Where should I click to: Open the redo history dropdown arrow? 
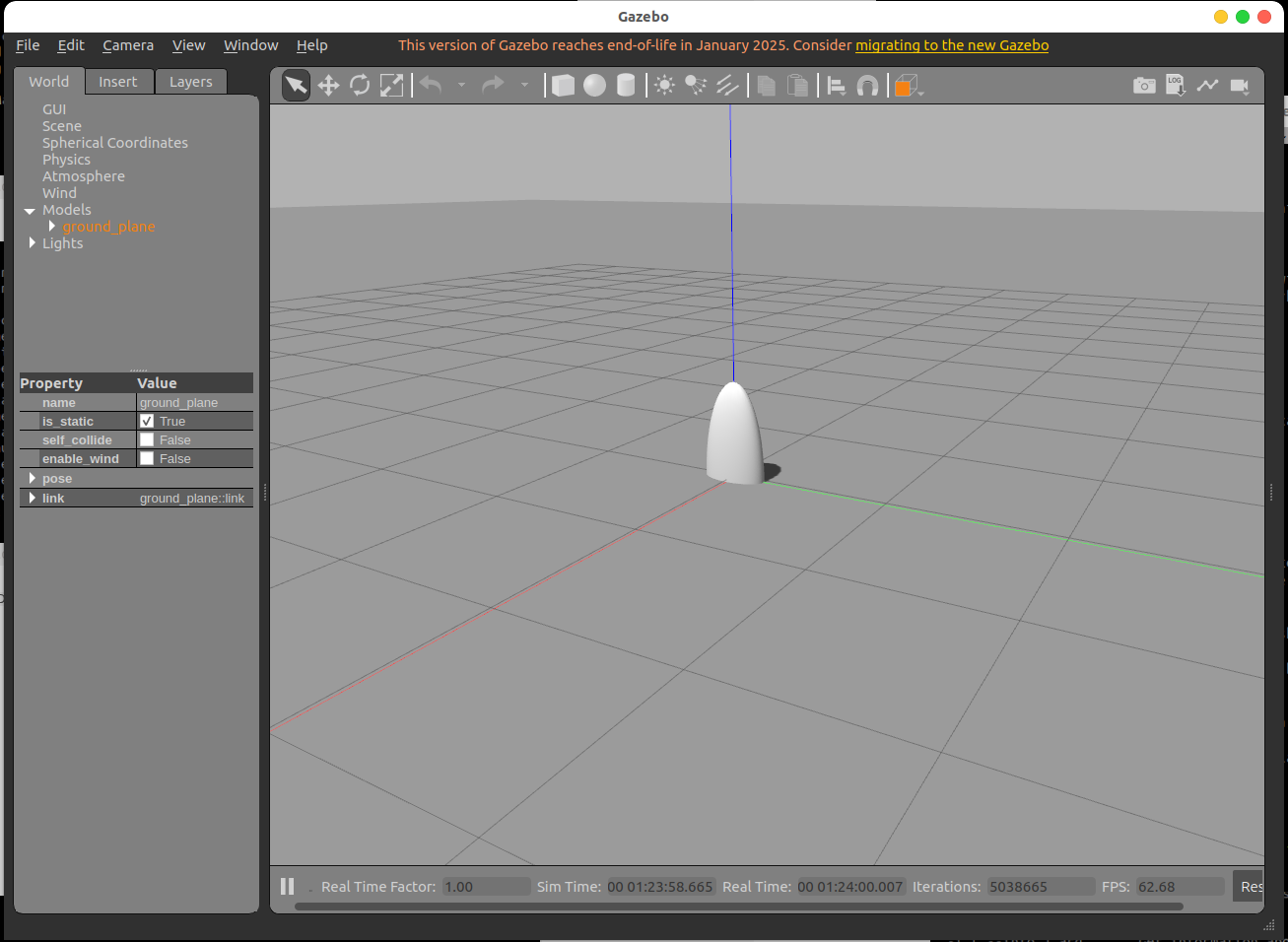click(524, 86)
